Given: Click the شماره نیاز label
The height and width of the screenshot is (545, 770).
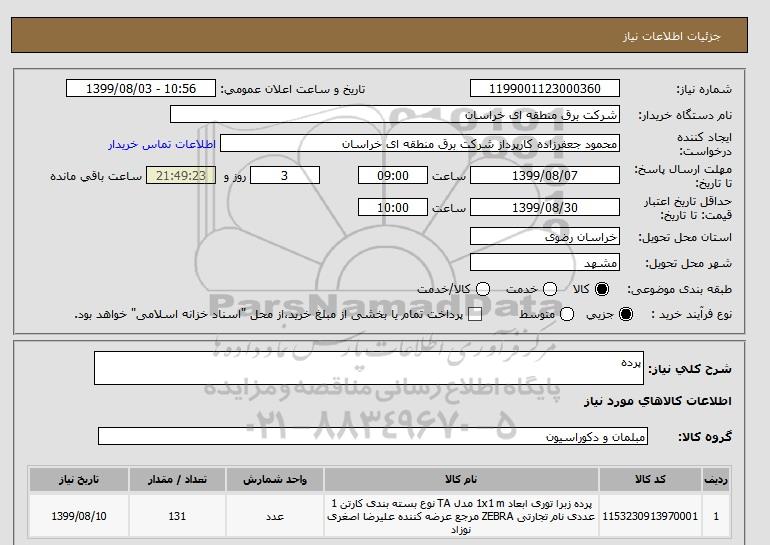Looking at the screenshot, I should pyautogui.click(x=704, y=89).
